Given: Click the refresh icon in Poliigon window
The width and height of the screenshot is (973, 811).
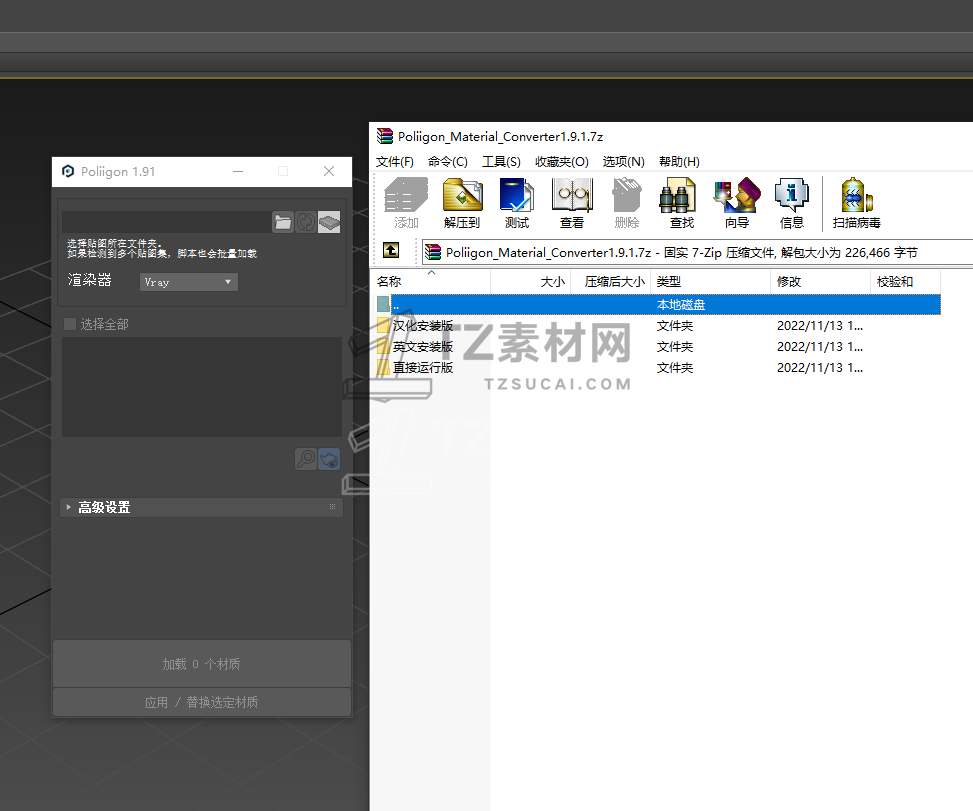Looking at the screenshot, I should point(306,222).
